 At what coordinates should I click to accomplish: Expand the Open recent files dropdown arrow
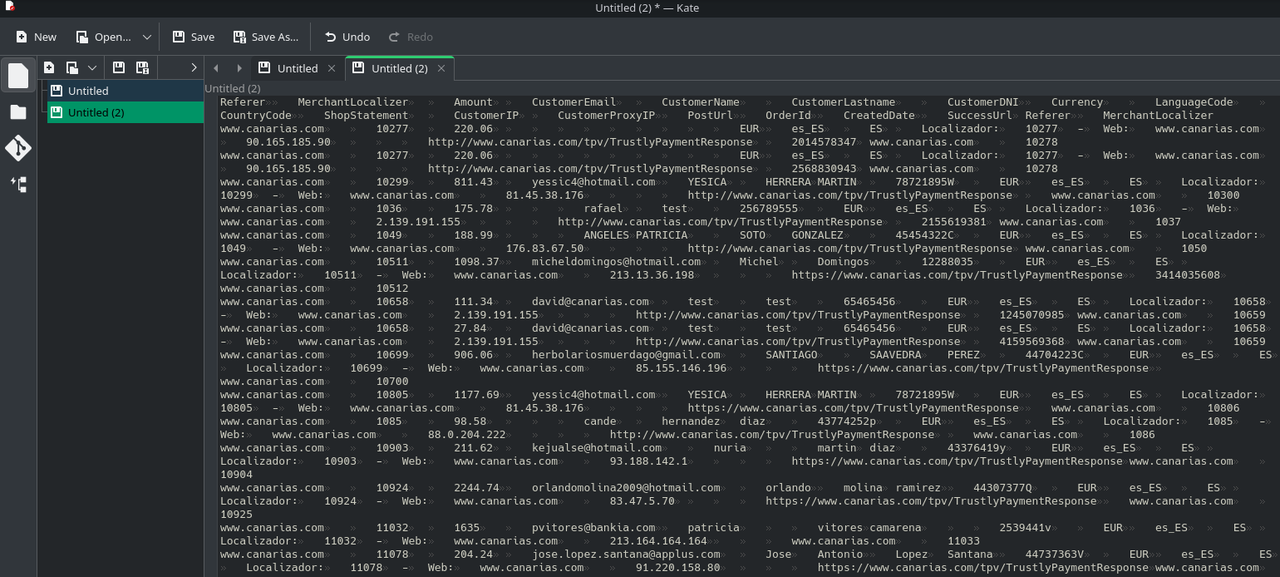pyautogui.click(x=147, y=37)
